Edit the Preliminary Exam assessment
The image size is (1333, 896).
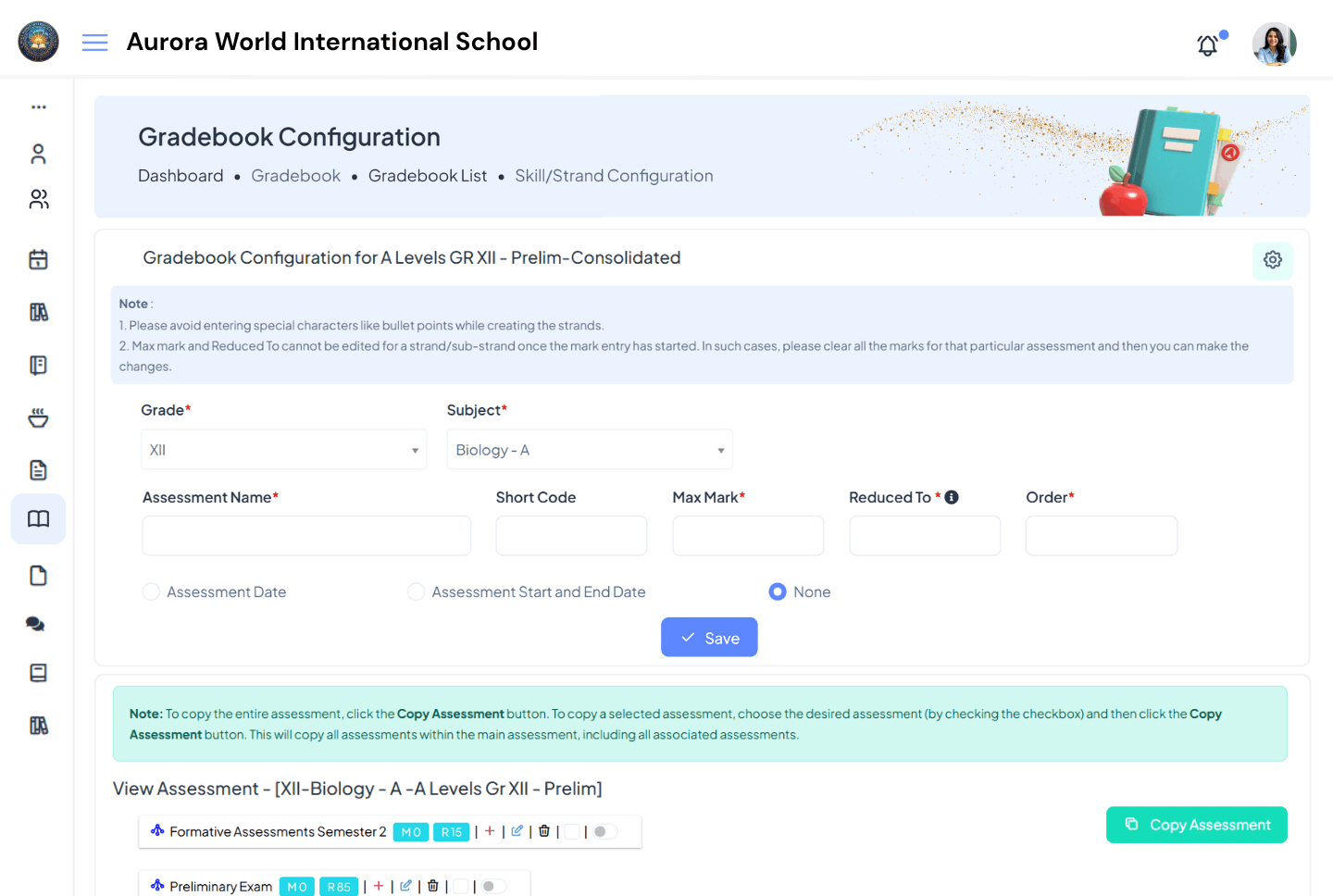pyautogui.click(x=405, y=886)
